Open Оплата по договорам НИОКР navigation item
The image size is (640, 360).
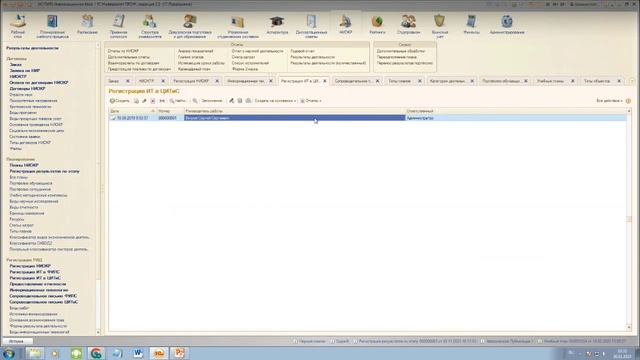click(x=39, y=82)
